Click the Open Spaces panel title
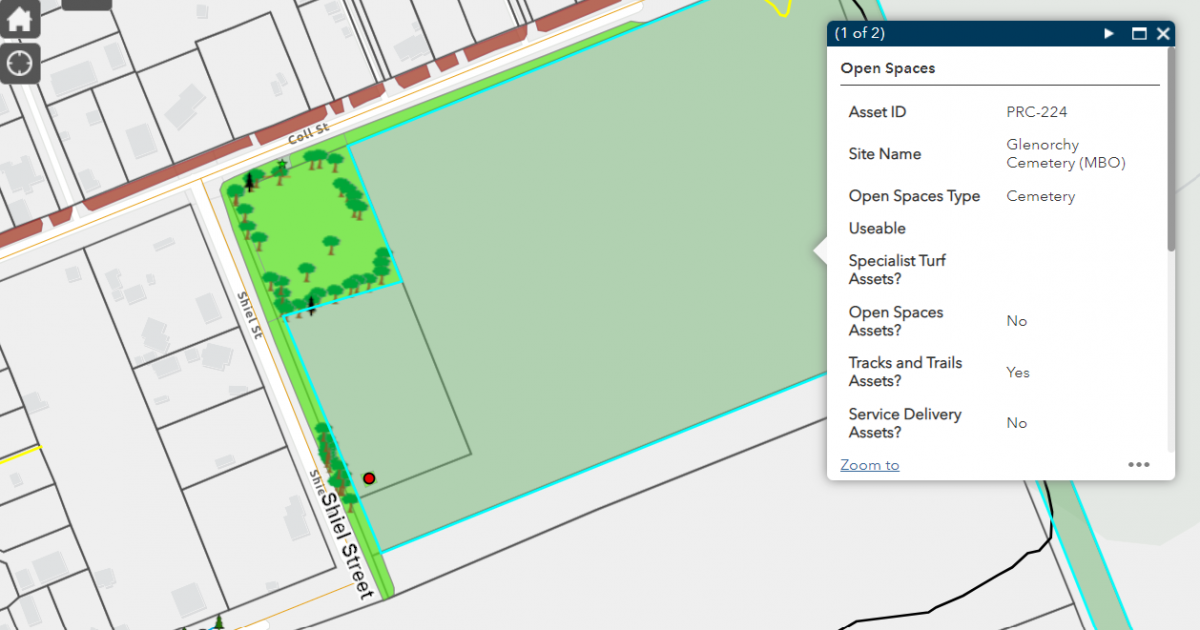 (x=888, y=68)
